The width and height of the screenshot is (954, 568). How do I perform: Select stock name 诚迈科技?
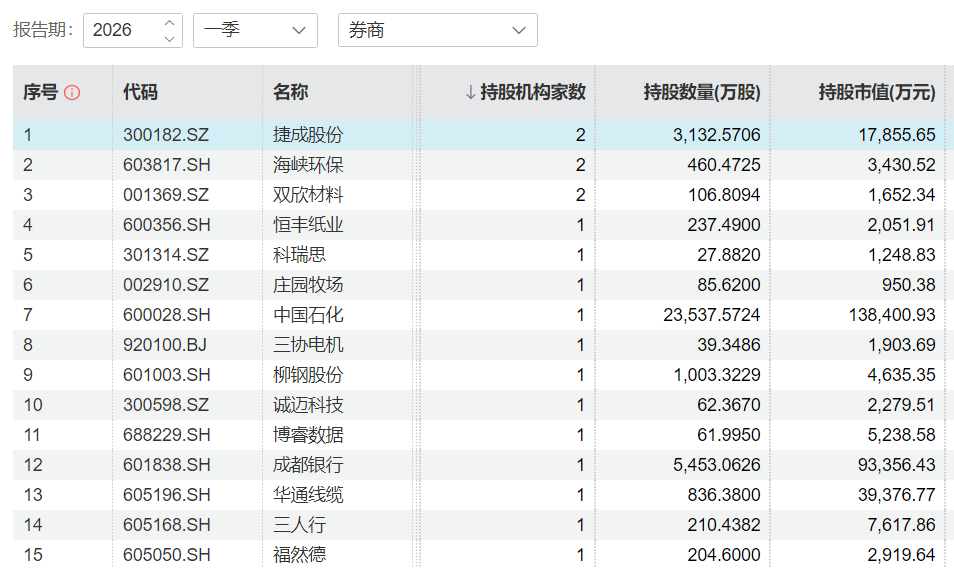308,405
